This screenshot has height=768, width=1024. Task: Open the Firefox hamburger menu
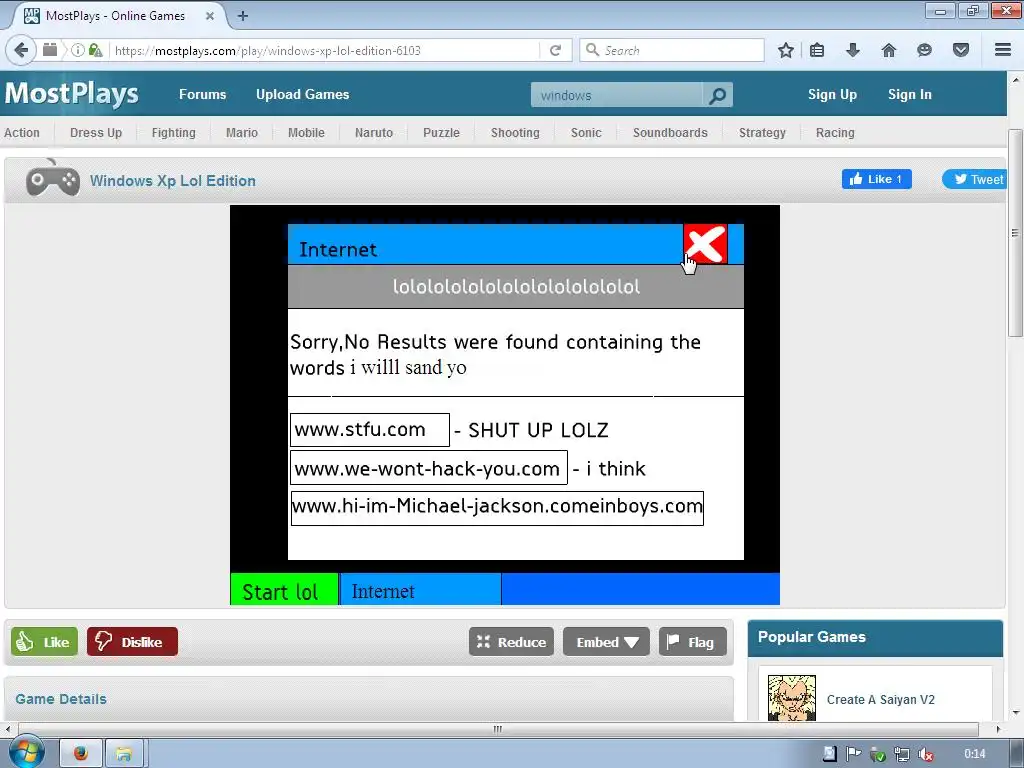[1002, 50]
